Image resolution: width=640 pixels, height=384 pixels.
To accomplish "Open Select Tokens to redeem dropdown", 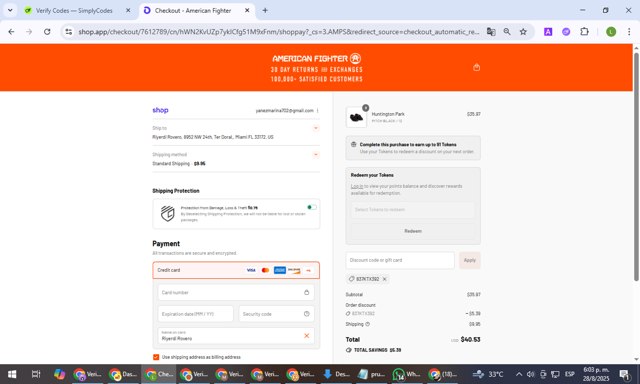I will click(x=413, y=210).
